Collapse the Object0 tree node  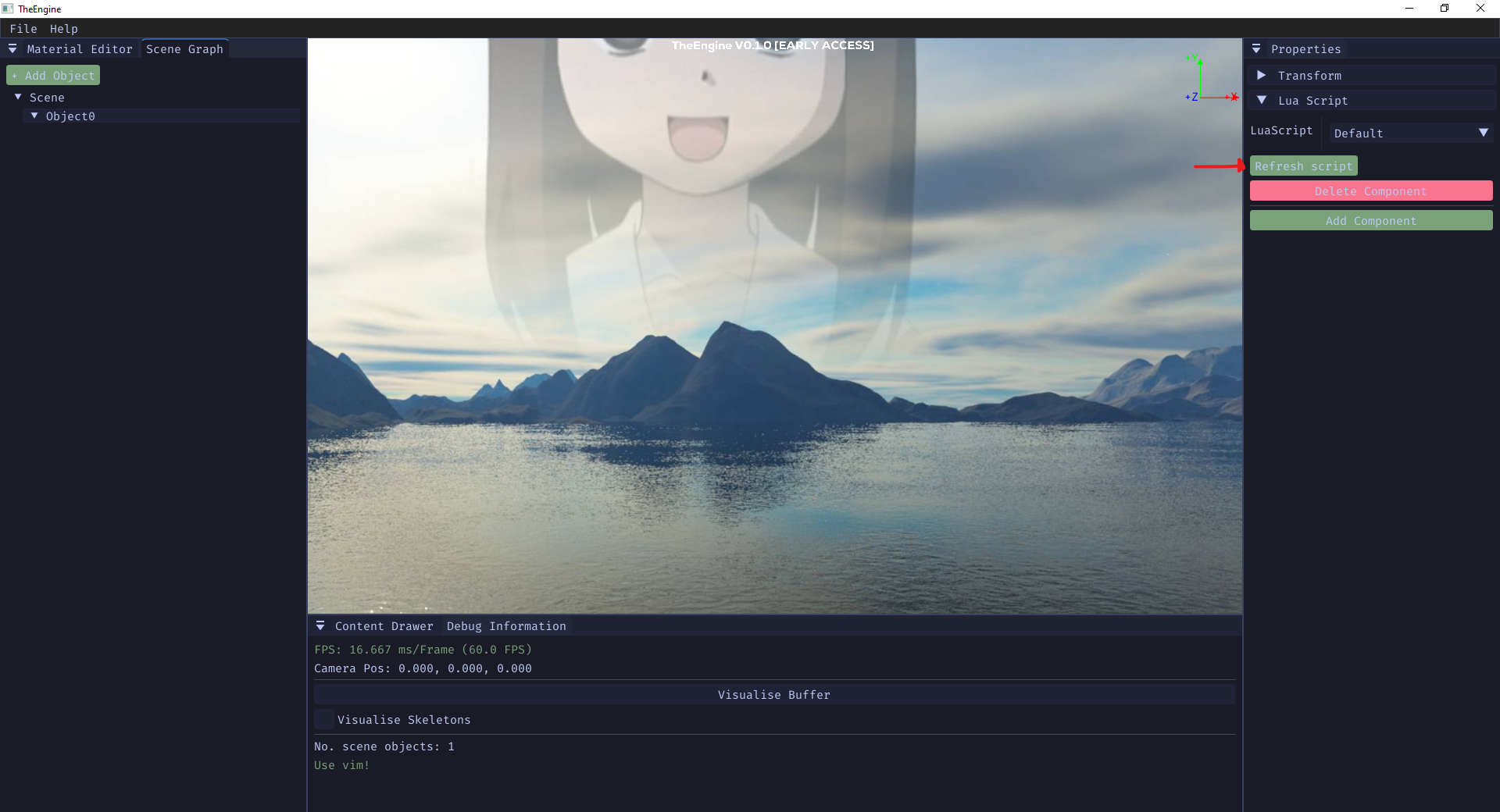tap(34, 116)
